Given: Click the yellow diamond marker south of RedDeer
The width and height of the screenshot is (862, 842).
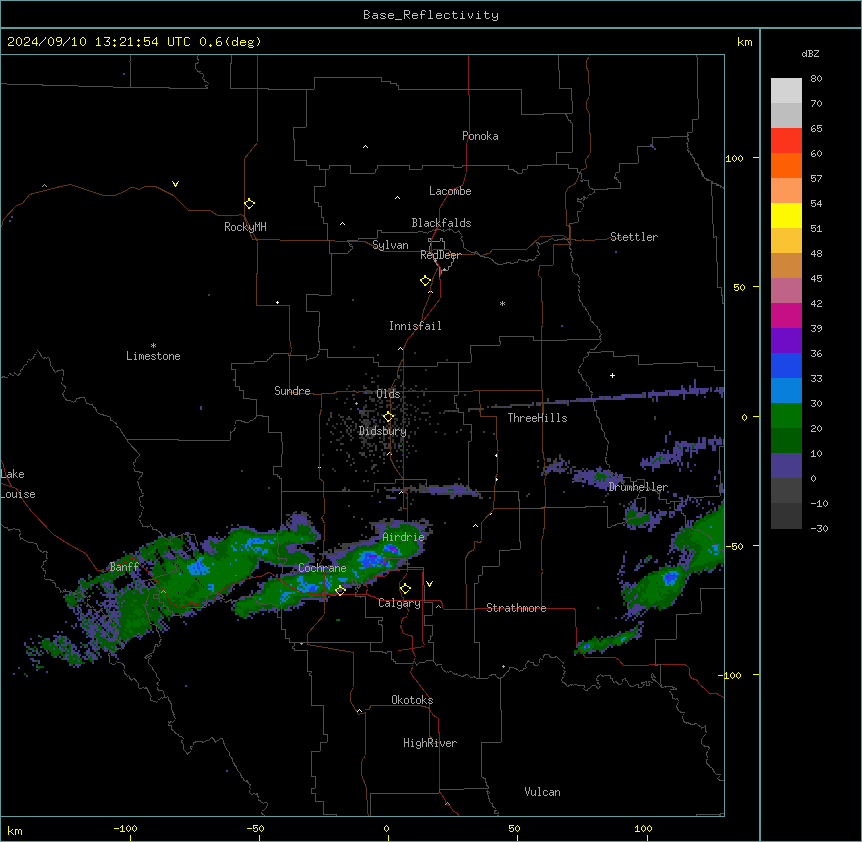Looking at the screenshot, I should pos(426,281).
